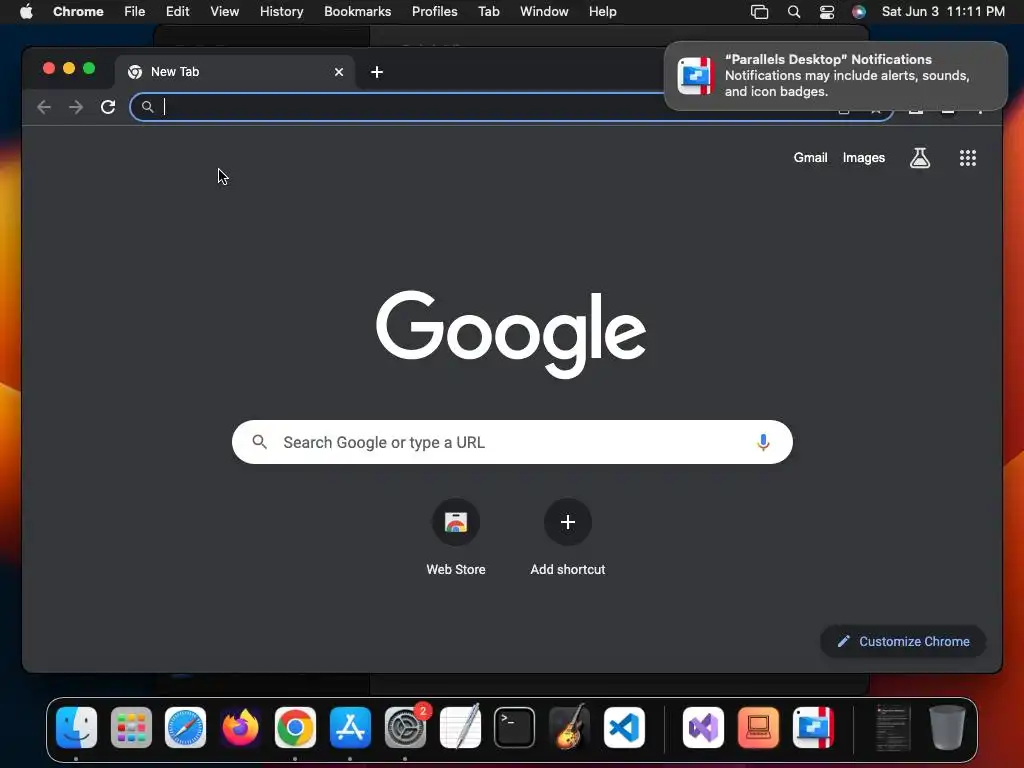1024x768 pixels.
Task: Open Firefox from the Dock
Action: pos(240,727)
